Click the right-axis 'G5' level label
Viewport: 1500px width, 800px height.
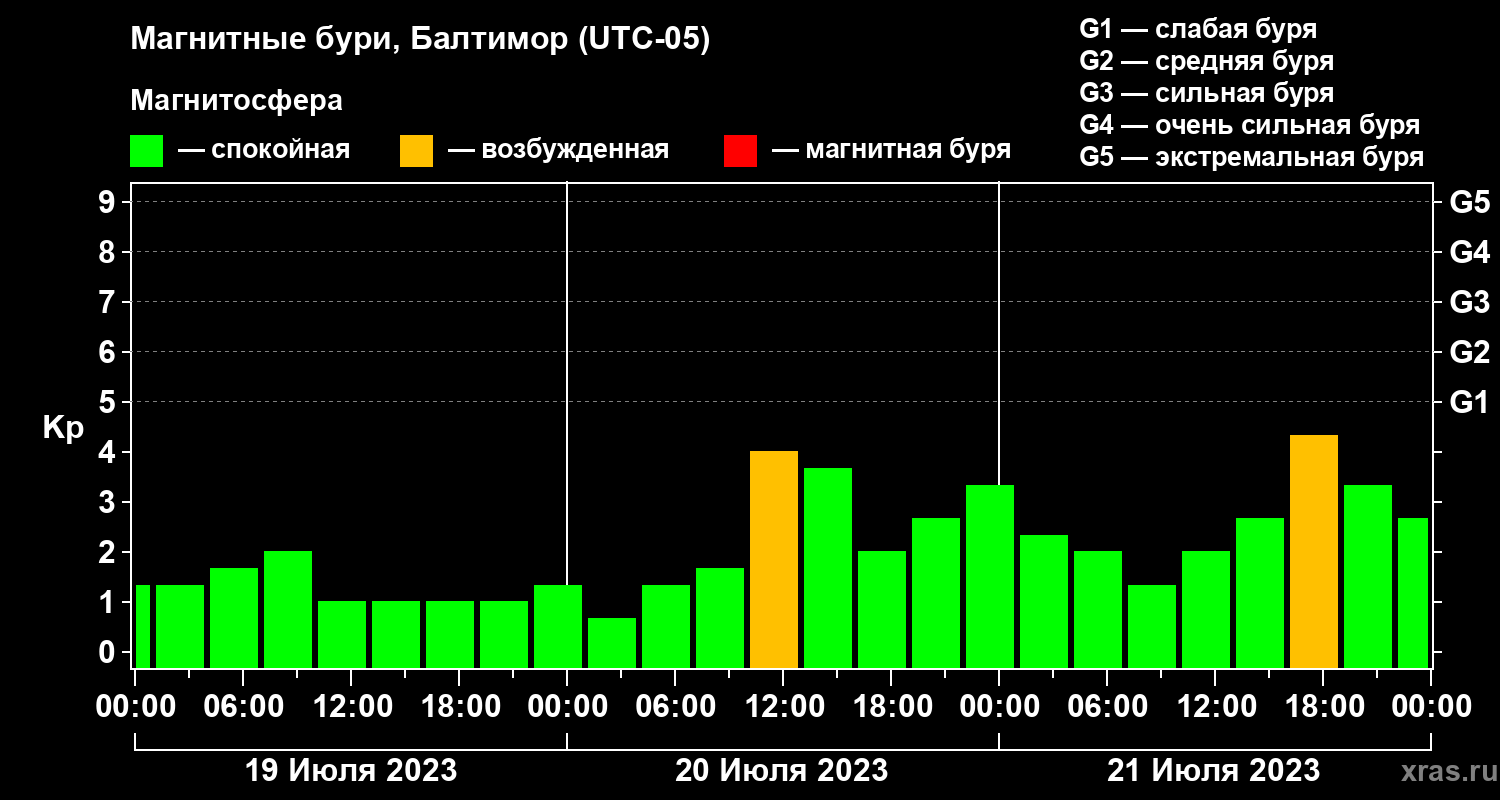[x=1469, y=202]
